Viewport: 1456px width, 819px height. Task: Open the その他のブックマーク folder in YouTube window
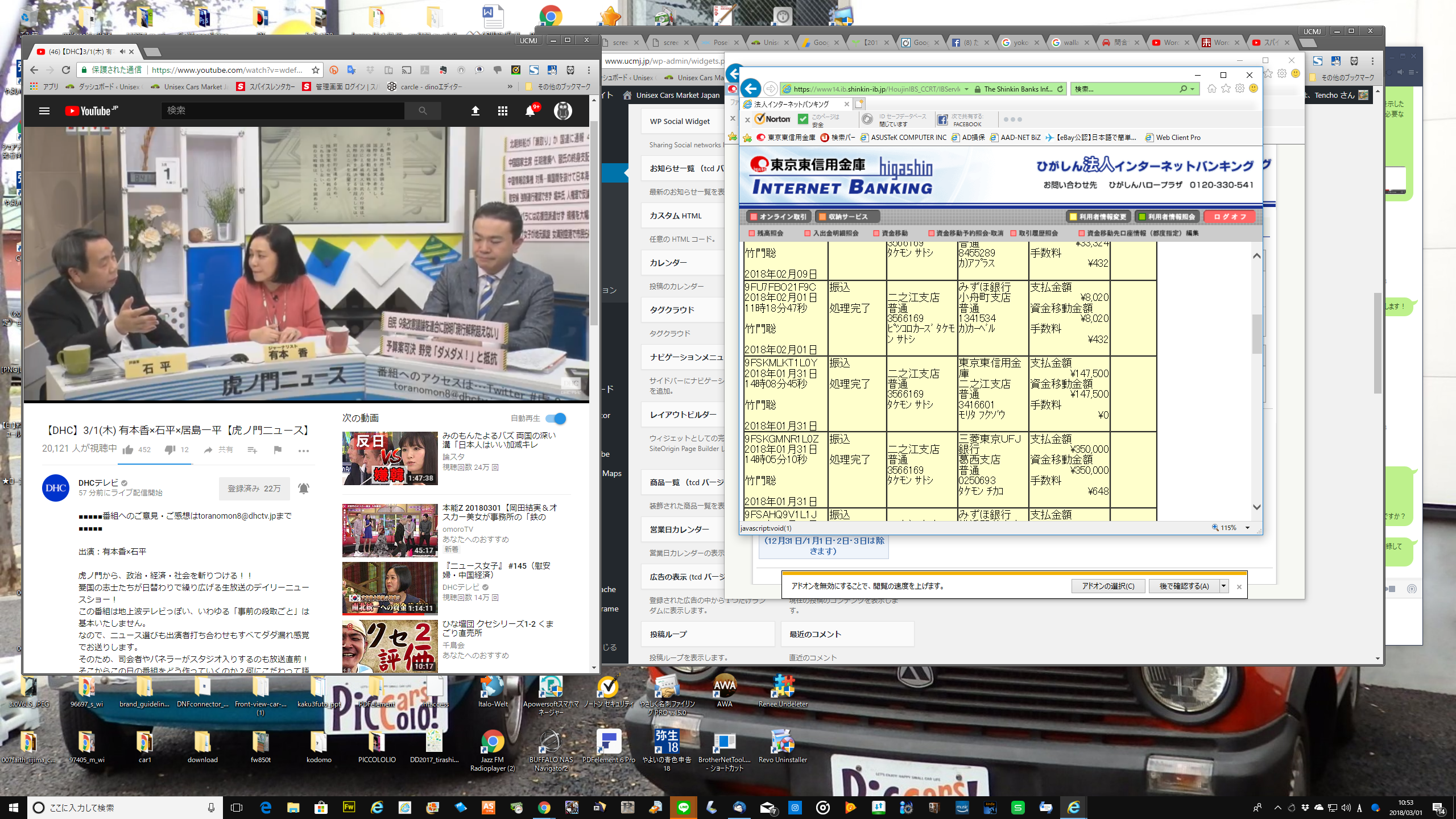pyautogui.click(x=558, y=86)
